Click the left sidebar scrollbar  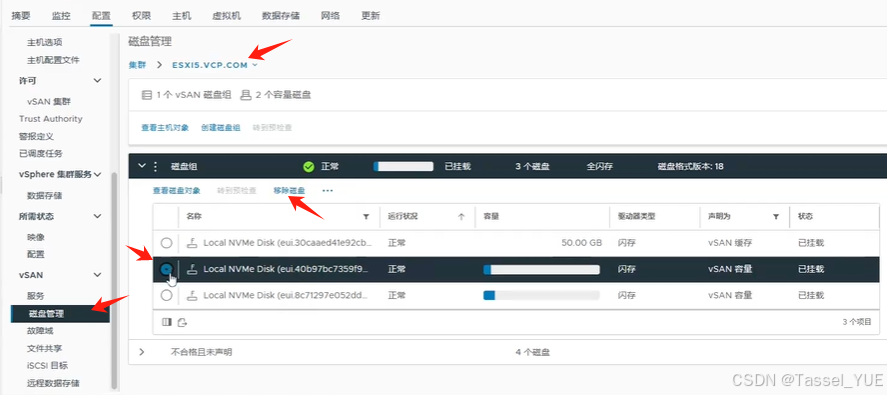(115, 280)
